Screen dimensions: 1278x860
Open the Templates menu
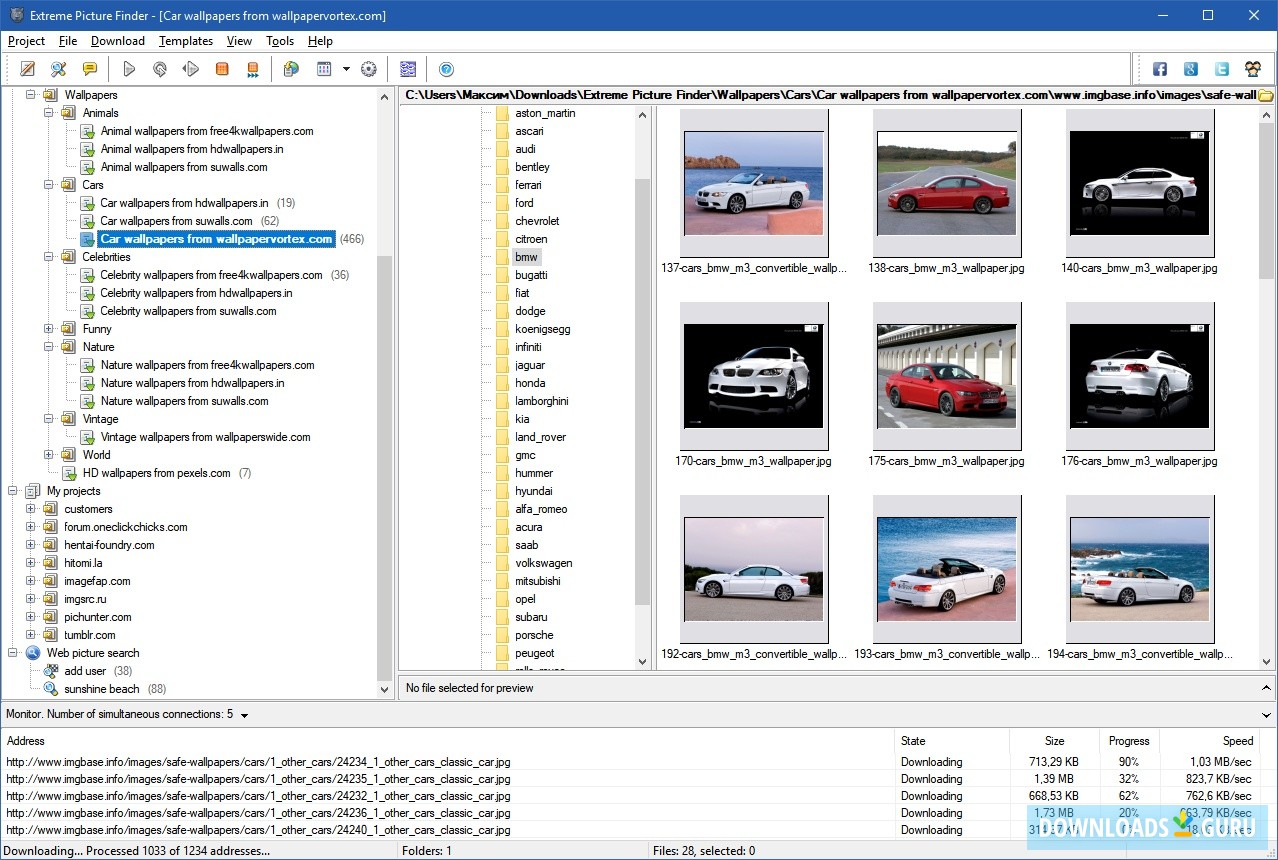point(185,41)
